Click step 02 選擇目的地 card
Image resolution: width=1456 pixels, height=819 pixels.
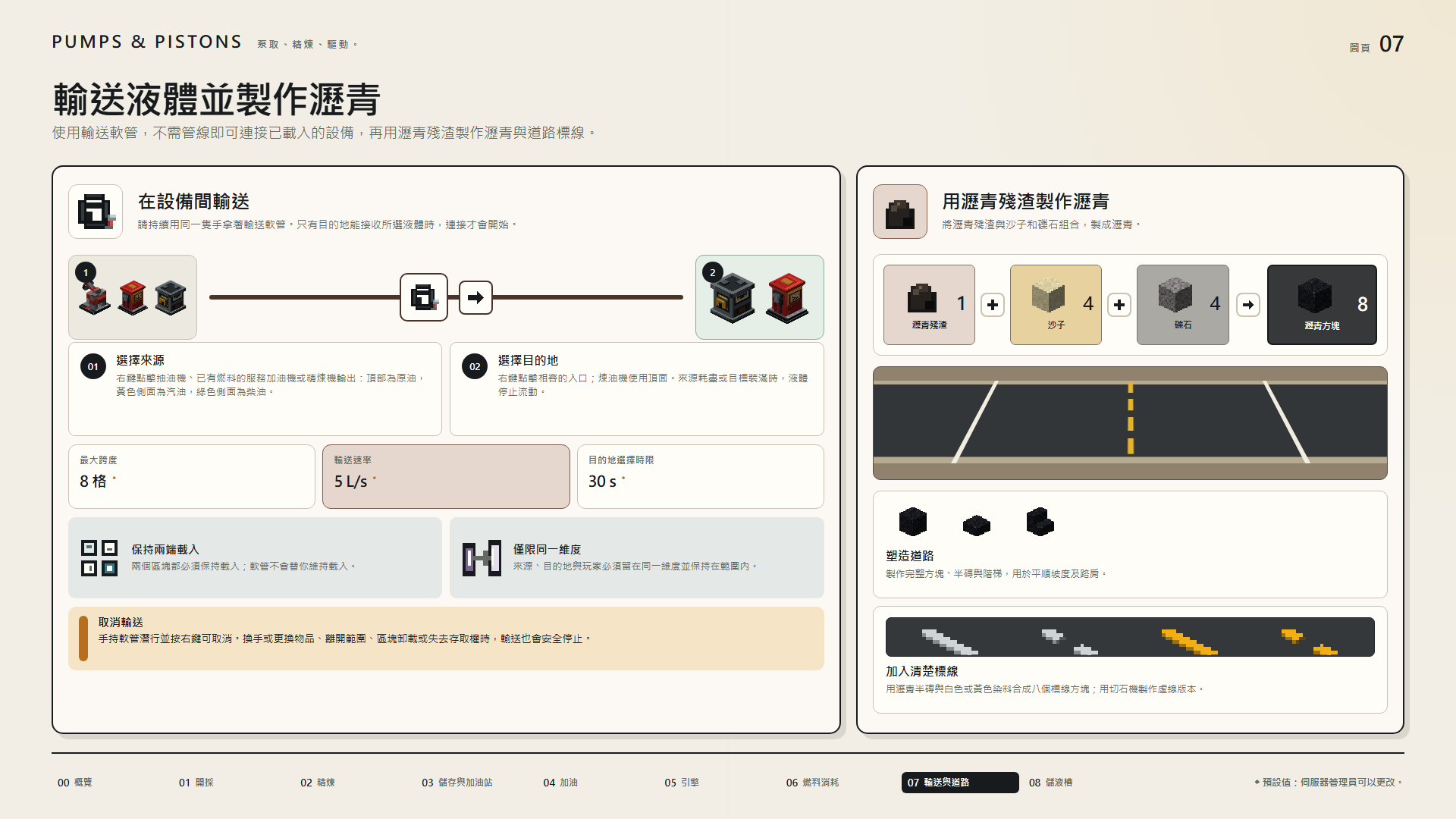click(637, 389)
